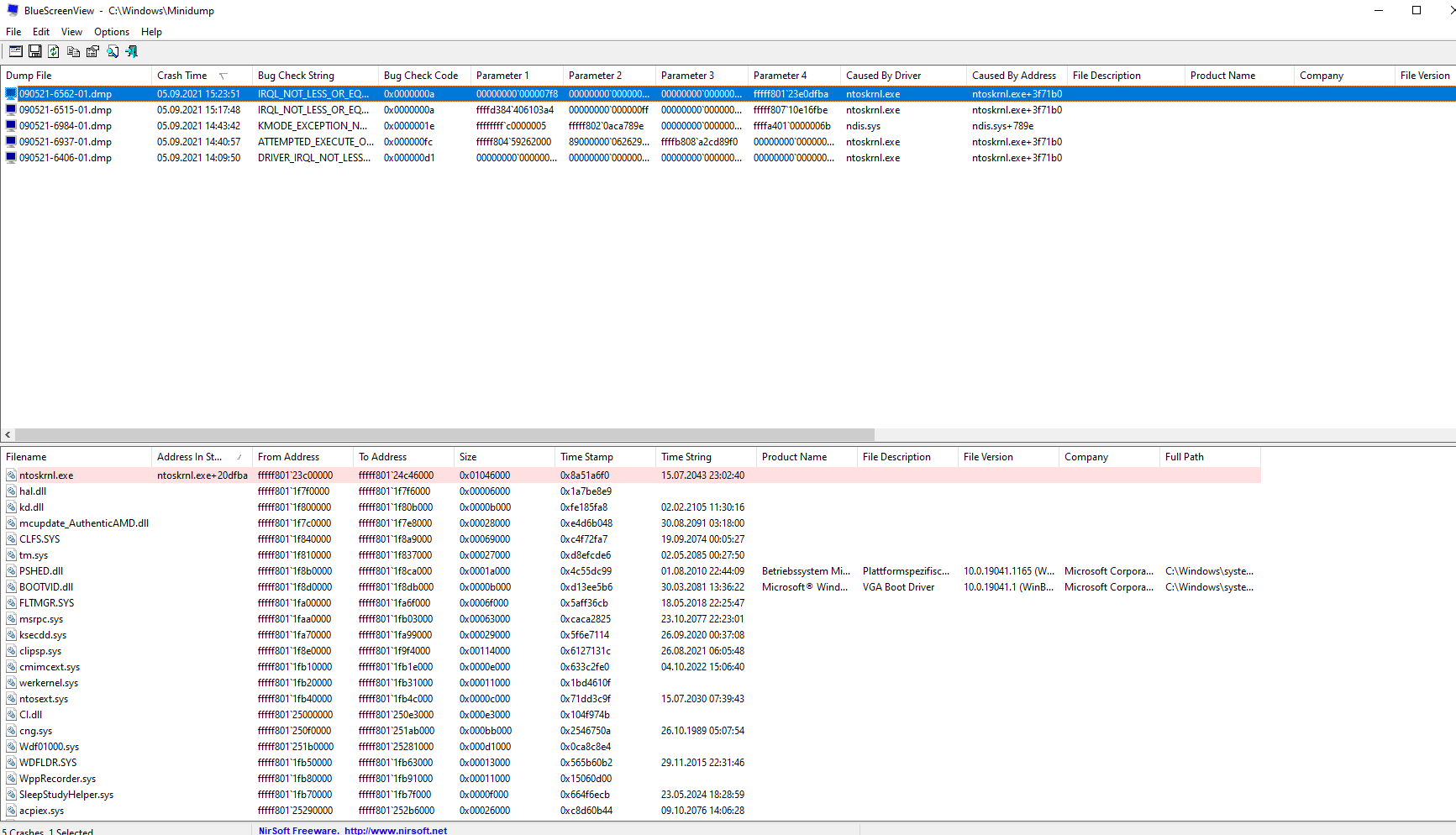
Task: Sort by the Address In Stack header
Action: [202, 457]
